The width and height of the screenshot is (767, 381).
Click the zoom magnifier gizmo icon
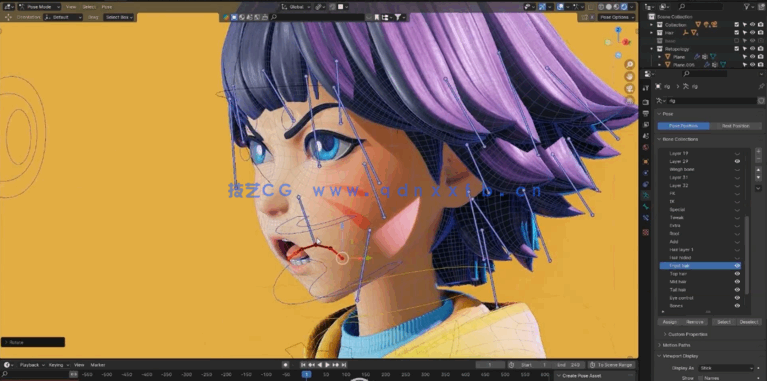[630, 65]
